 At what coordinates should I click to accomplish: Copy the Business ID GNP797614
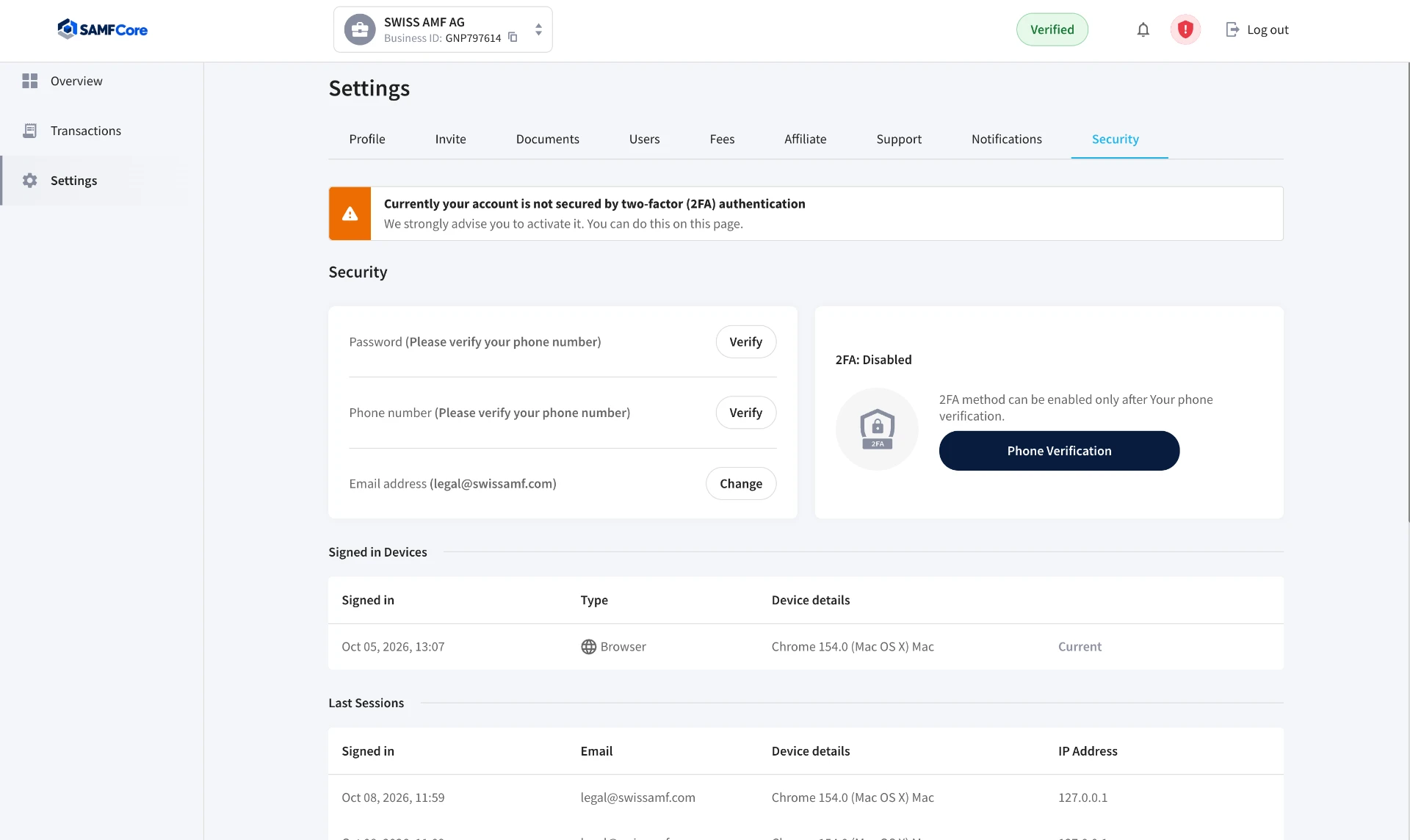tap(513, 37)
